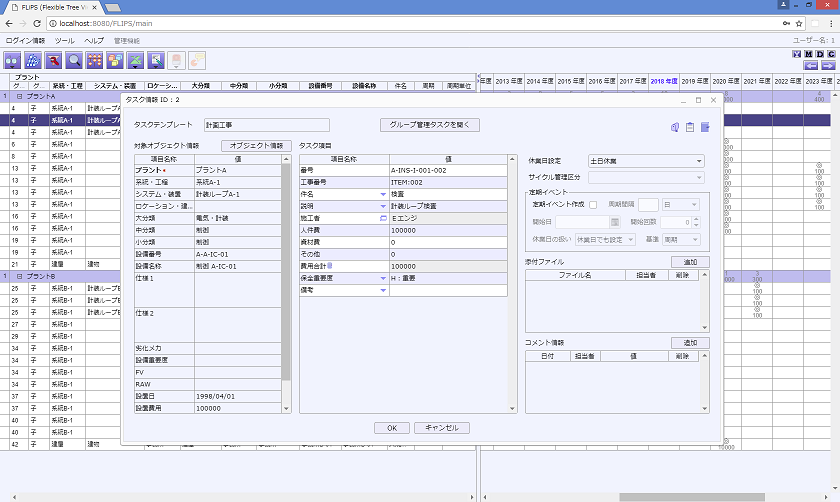The image size is (840, 502).
Task: Click the overlapping colored squares toolbar icon
Action: pos(115,61)
